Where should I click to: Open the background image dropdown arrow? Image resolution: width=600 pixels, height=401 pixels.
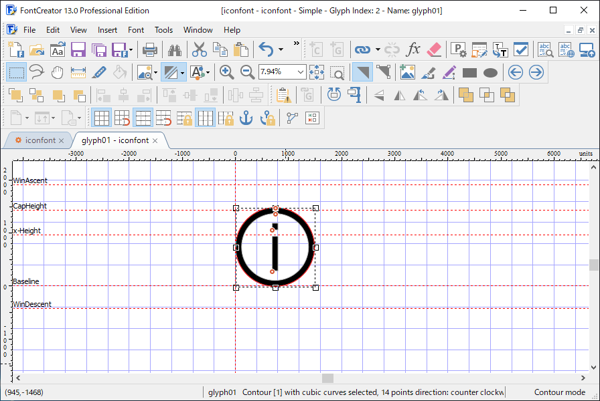tap(155, 72)
